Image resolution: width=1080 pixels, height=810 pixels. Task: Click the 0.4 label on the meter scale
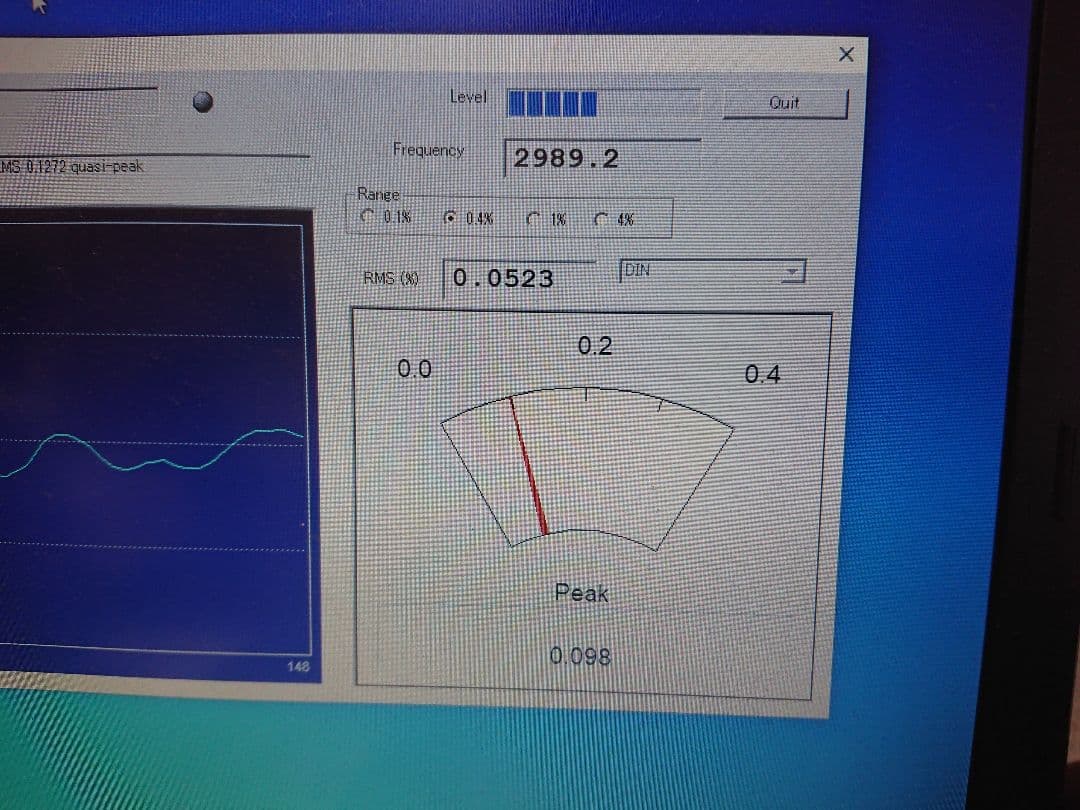pos(763,375)
